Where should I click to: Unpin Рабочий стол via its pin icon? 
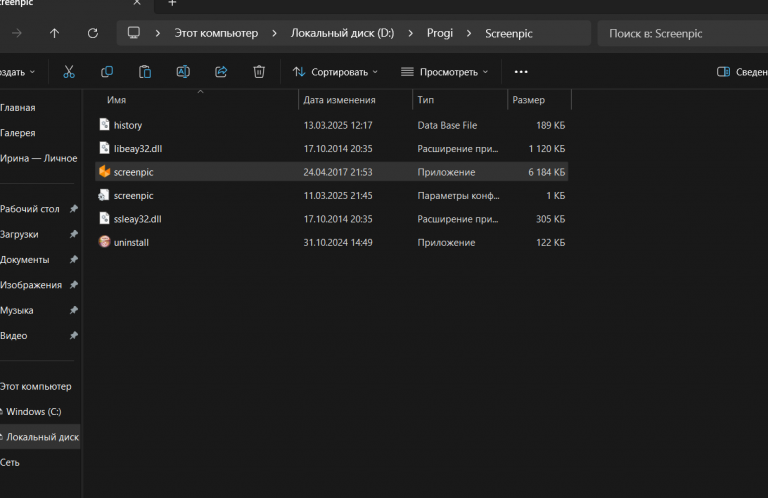point(73,209)
